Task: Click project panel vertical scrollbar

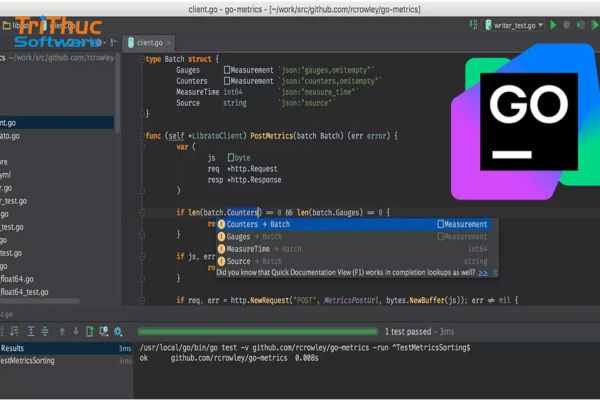Action: 117,94
